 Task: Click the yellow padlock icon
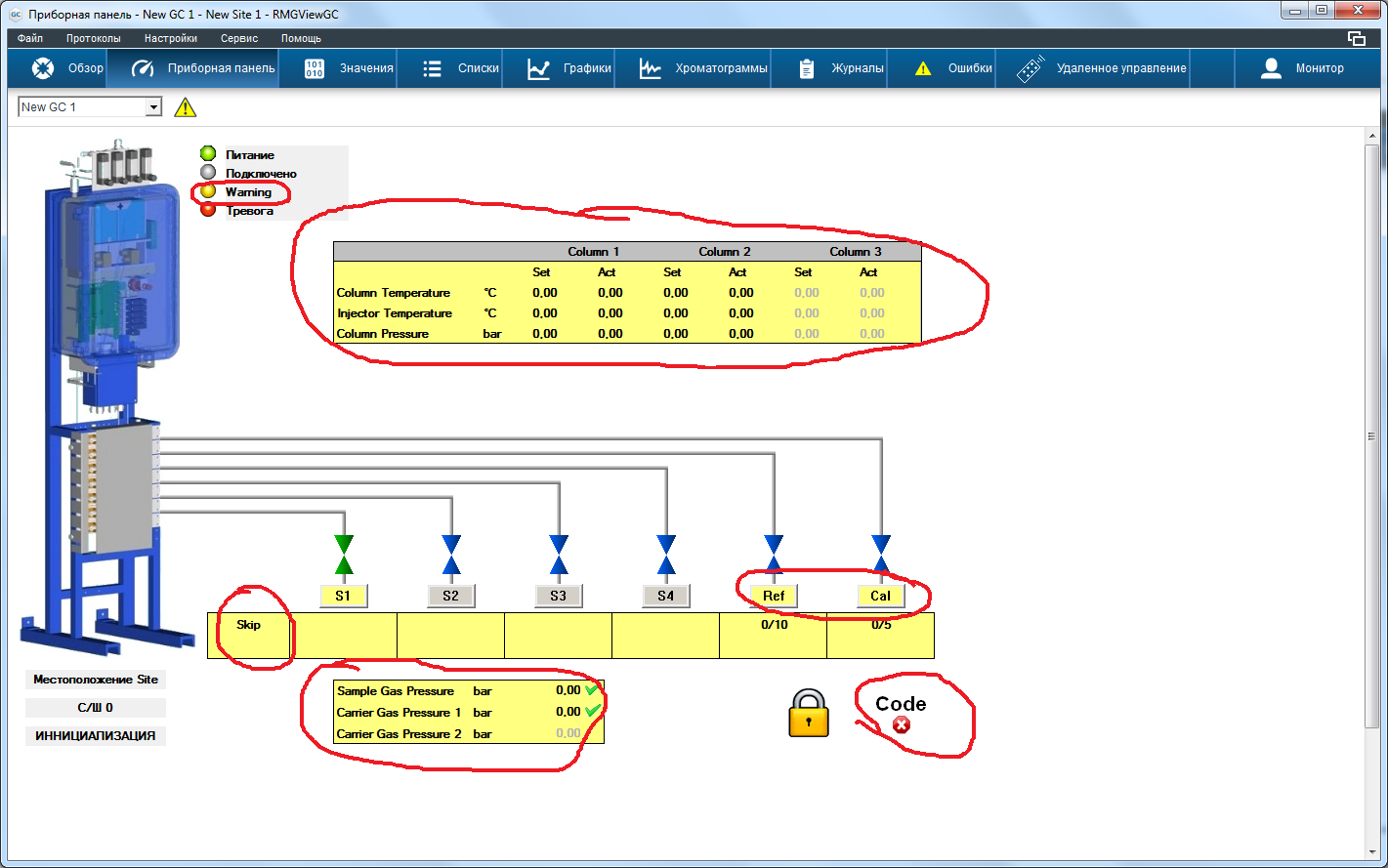tap(809, 713)
